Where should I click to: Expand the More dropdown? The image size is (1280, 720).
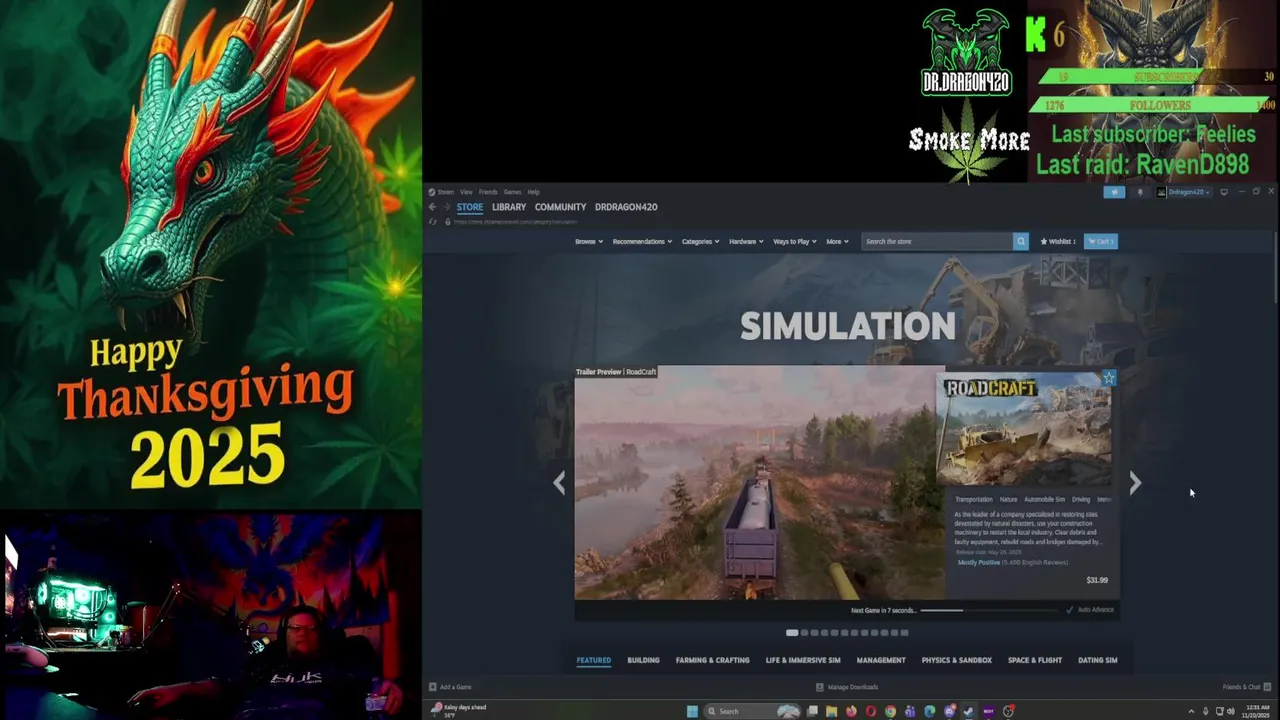(837, 241)
